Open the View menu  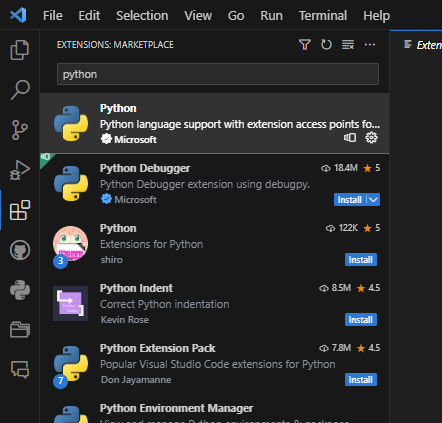[x=198, y=15]
